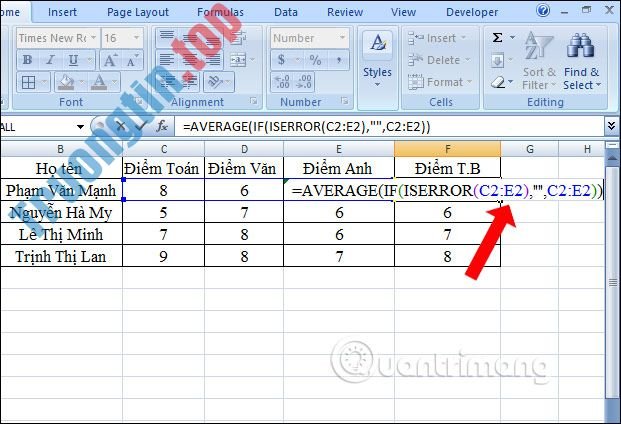Screen dimensions: 621x424
Task: Toggle Merge and Center
Action: point(238,60)
